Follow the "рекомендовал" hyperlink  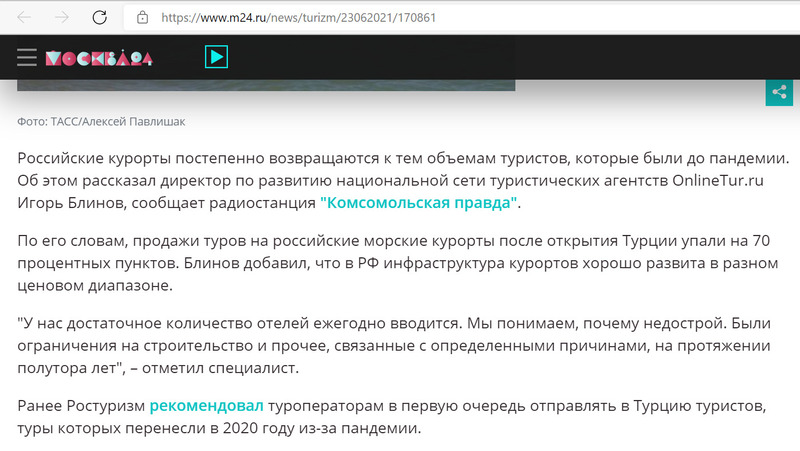pyautogui.click(x=206, y=406)
